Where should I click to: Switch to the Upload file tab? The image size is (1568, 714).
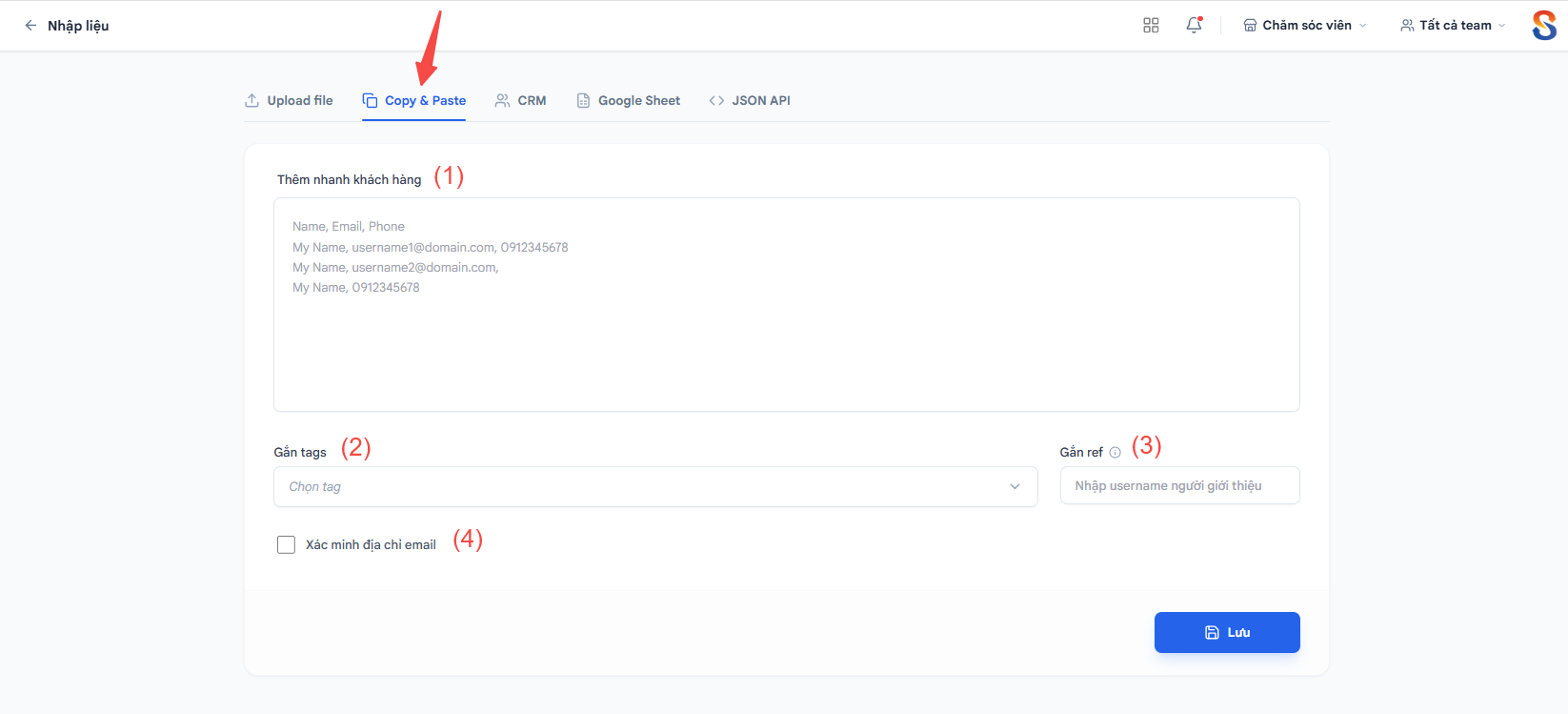[x=289, y=100]
